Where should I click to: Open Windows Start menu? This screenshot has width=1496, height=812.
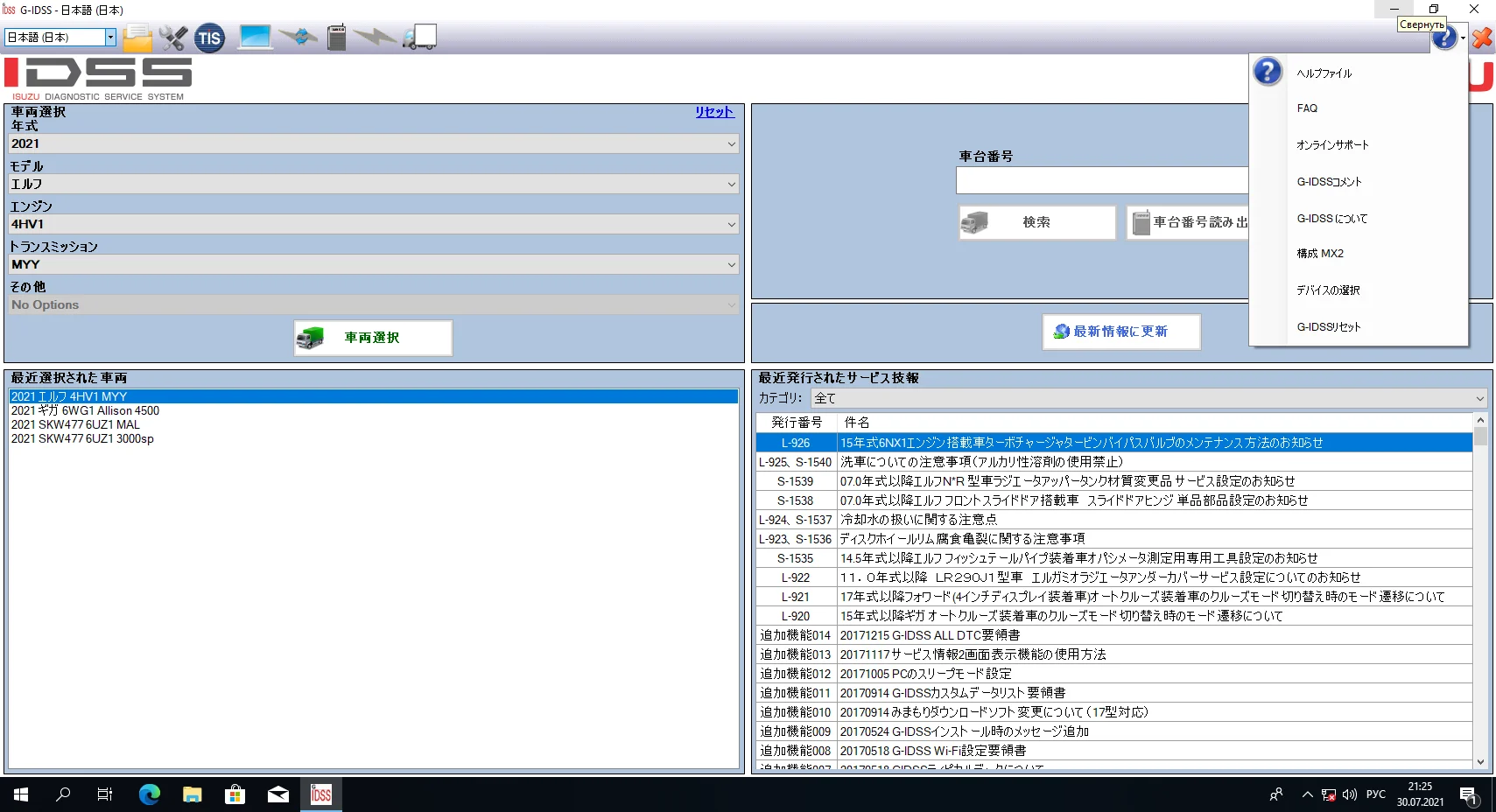tap(21, 794)
